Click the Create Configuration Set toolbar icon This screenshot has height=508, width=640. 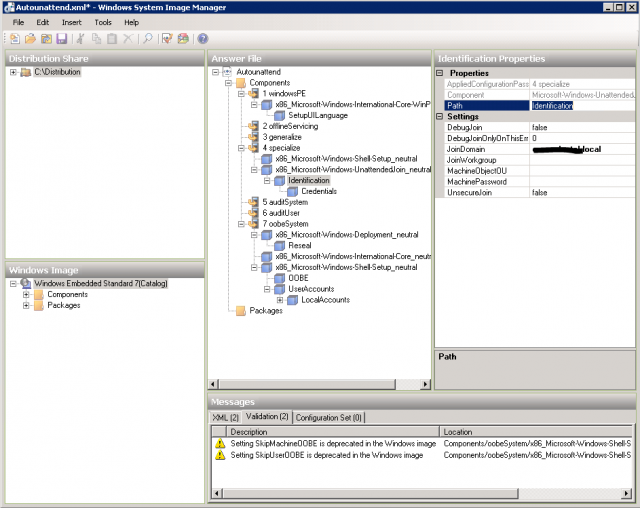[183, 38]
